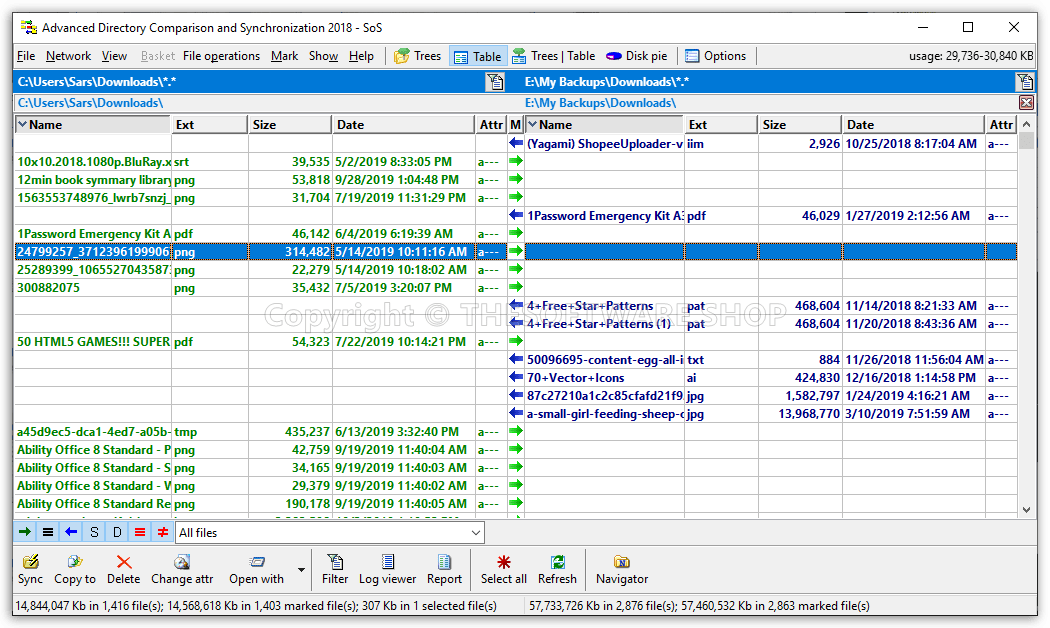The height and width of the screenshot is (628, 1050).
Task: Open the Name column sort chevron
Action: pyautogui.click(x=23, y=123)
